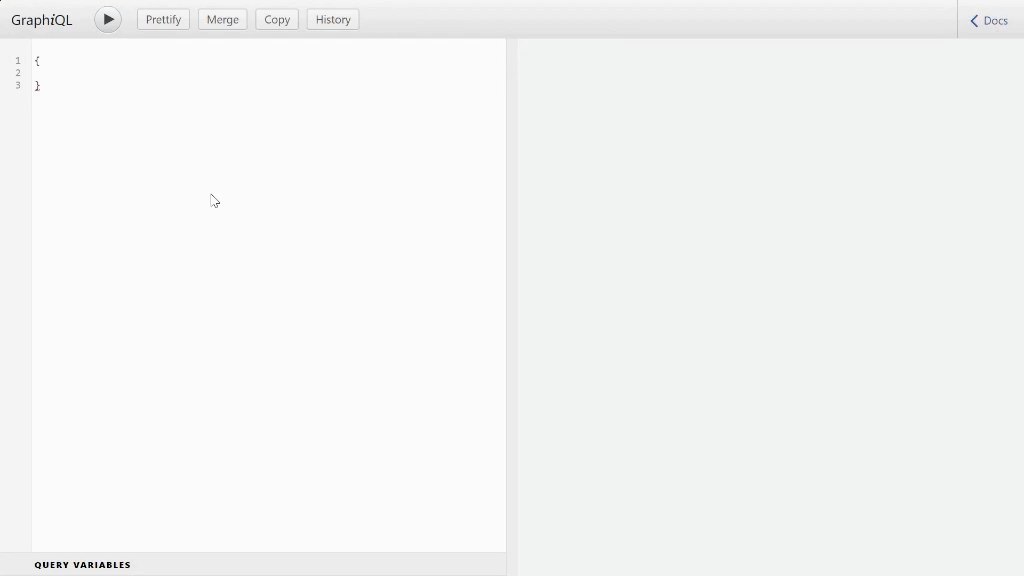Click line number 1 in the gutter
Image resolution: width=1024 pixels, height=576 pixels.
tap(18, 61)
